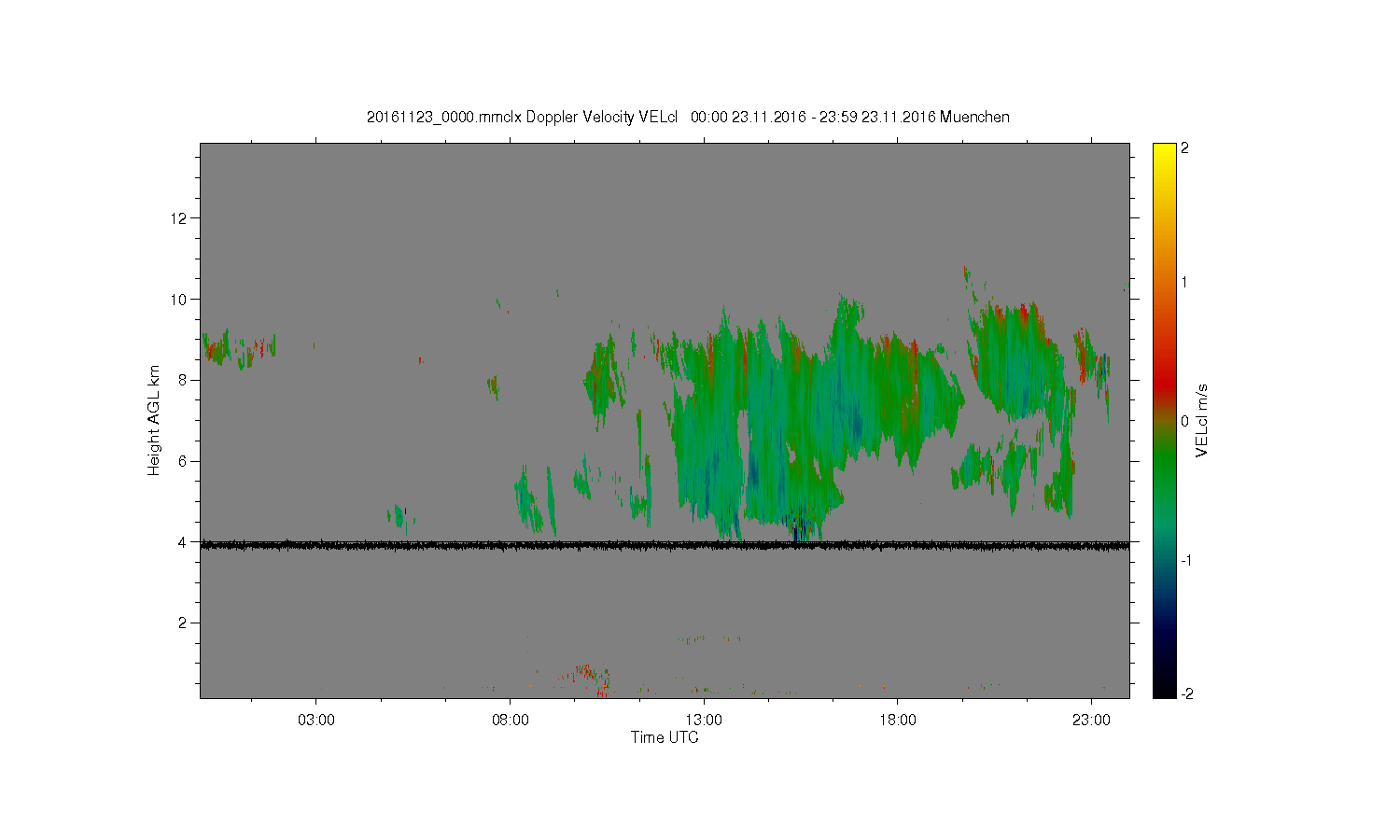Click the 23:00 time tick label
1400x840 pixels.
coord(1092,721)
